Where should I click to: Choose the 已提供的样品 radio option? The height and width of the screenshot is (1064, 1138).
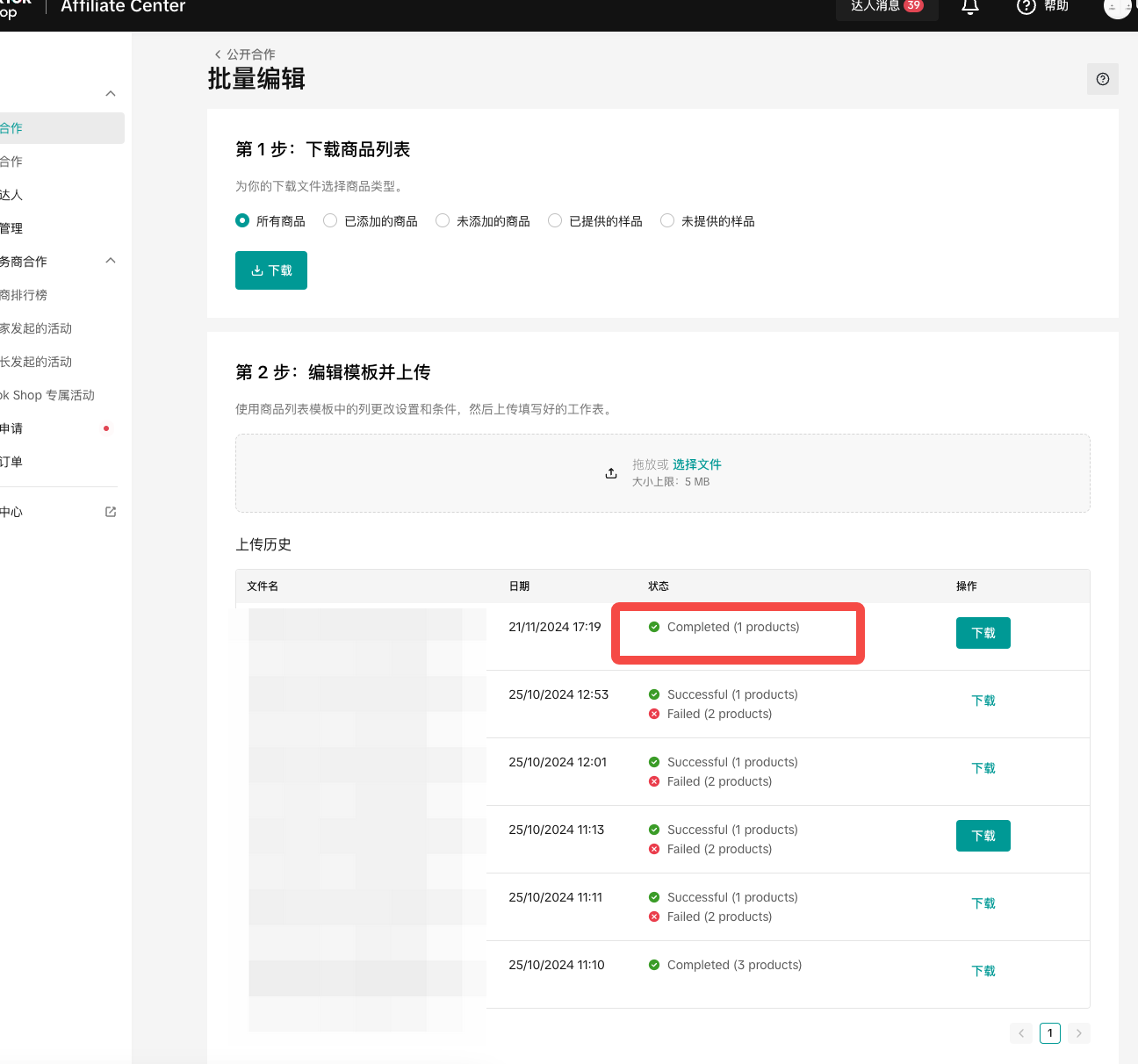click(x=555, y=221)
